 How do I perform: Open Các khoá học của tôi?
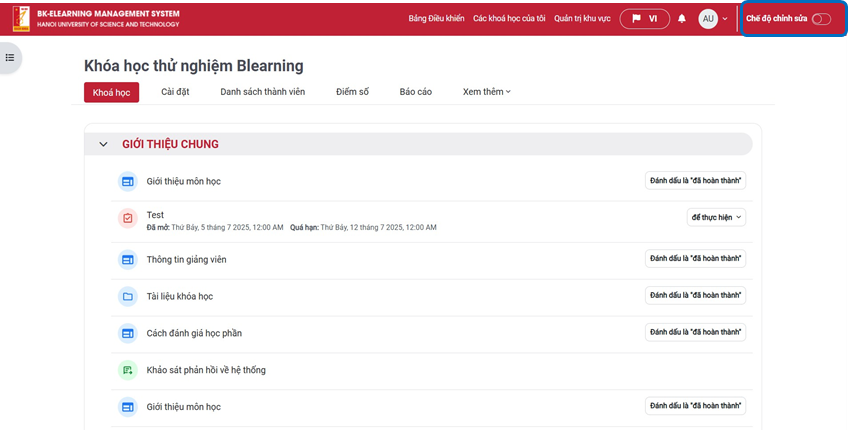509,19
